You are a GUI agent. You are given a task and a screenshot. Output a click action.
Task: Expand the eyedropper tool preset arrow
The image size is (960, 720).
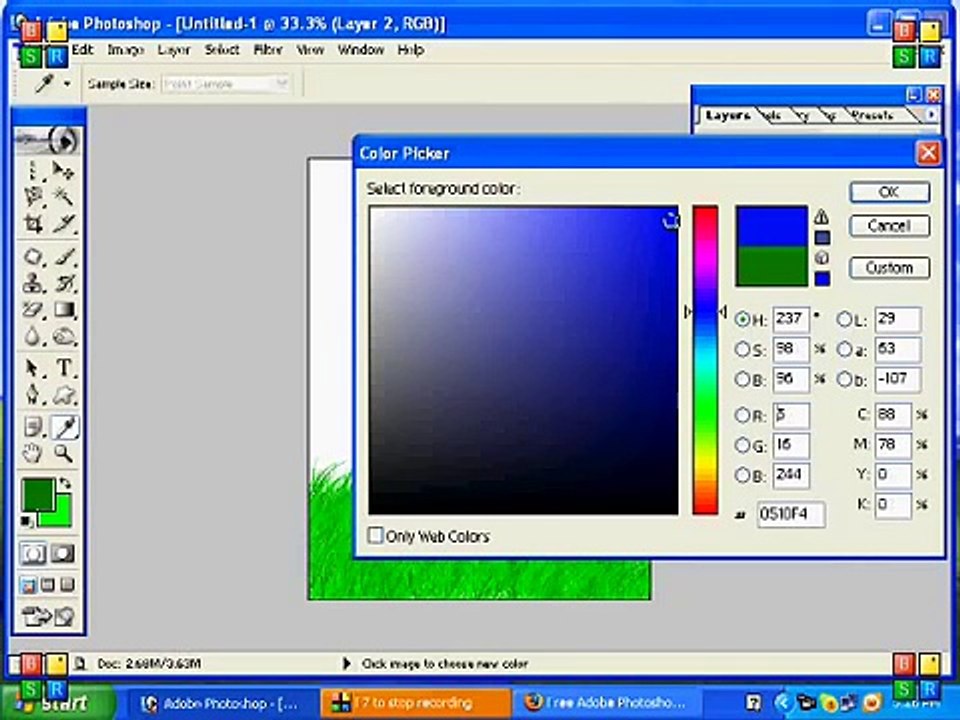pyautogui.click(x=67, y=84)
